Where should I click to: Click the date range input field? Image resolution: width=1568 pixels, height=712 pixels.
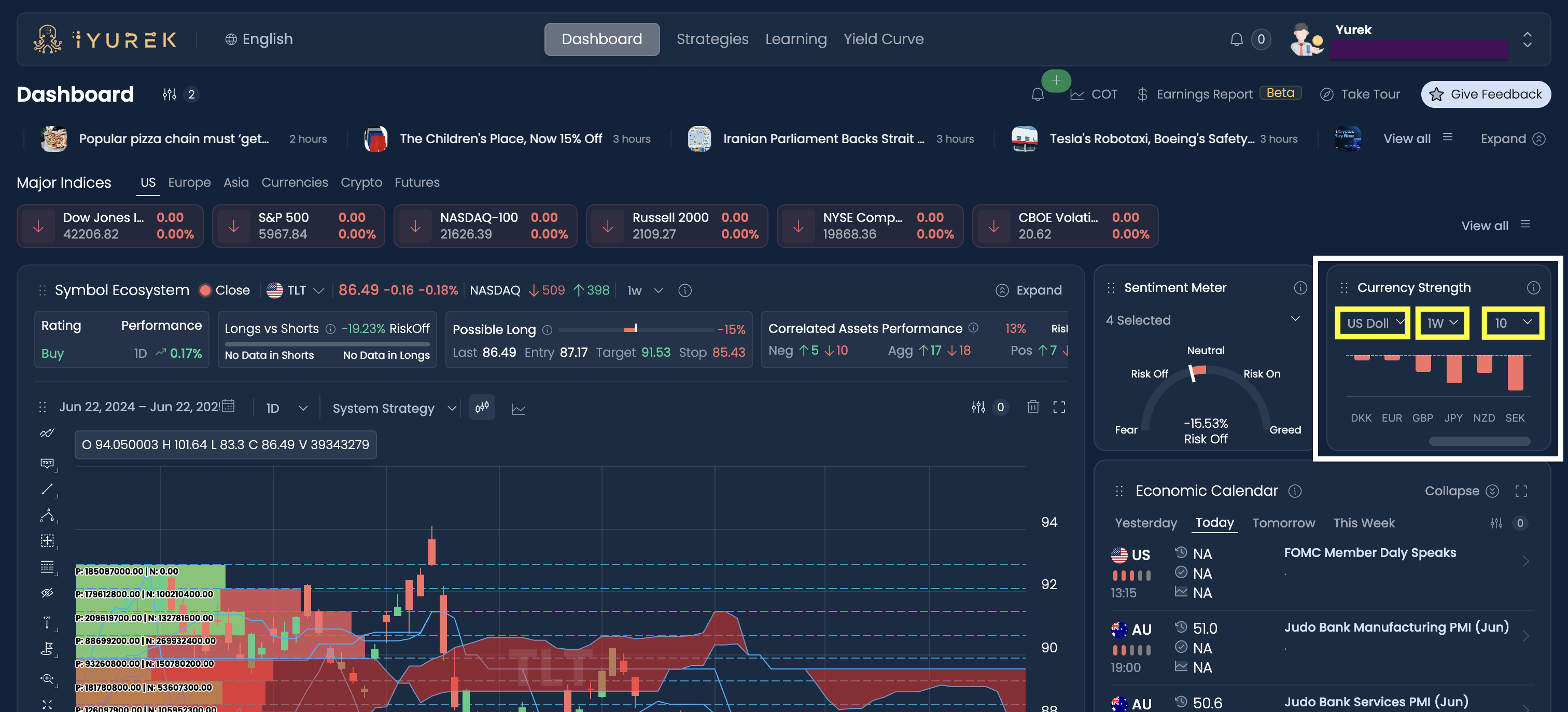[146, 407]
